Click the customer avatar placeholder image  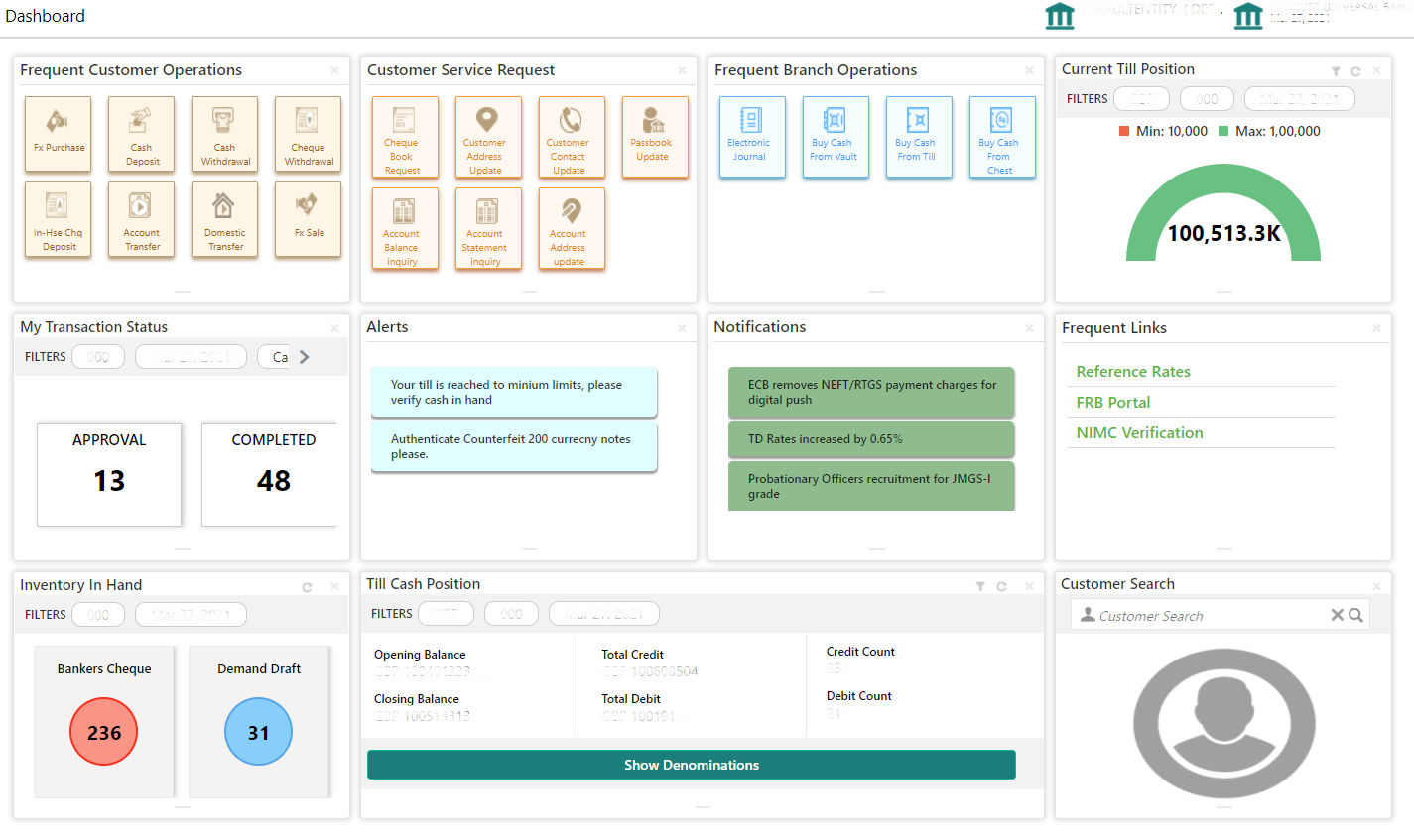coord(1223,724)
